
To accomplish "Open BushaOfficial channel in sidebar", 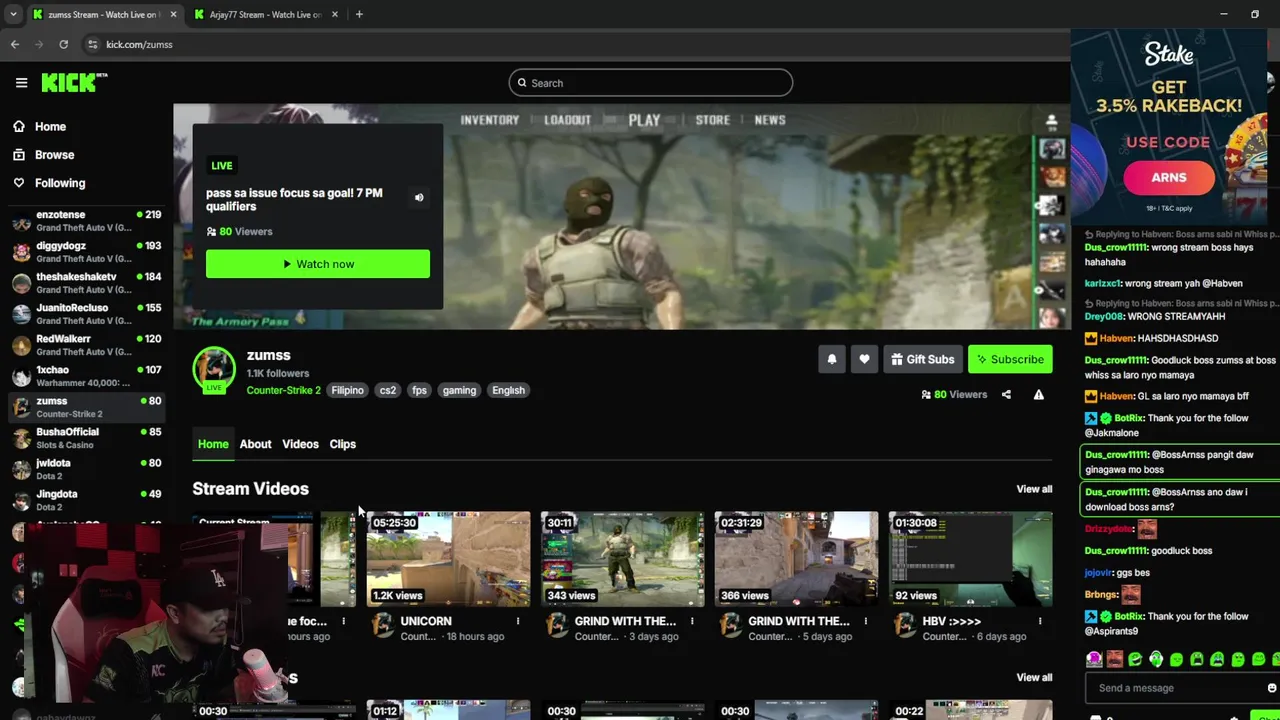I will [86, 438].
